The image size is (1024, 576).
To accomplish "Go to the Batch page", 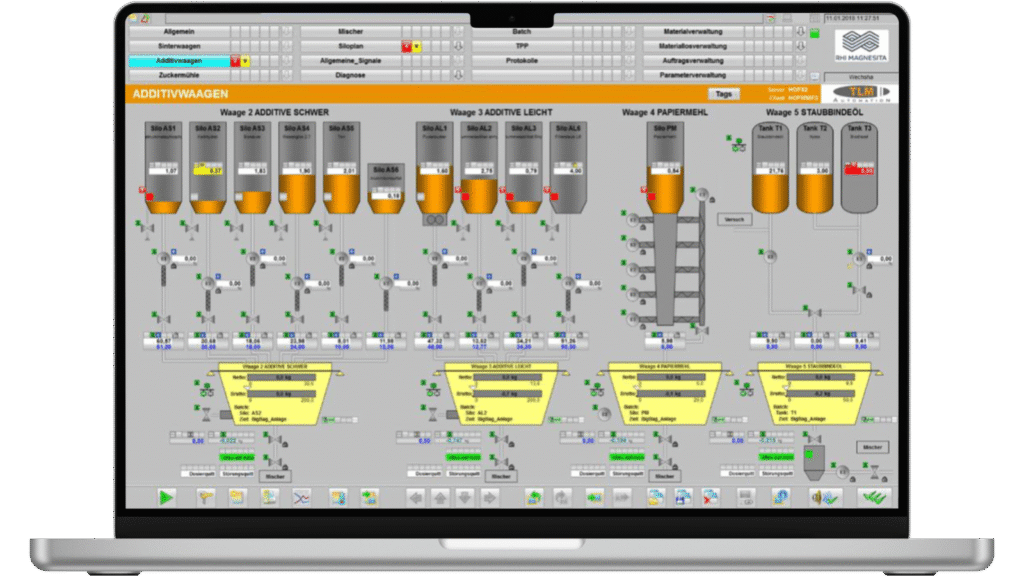I will point(521,31).
